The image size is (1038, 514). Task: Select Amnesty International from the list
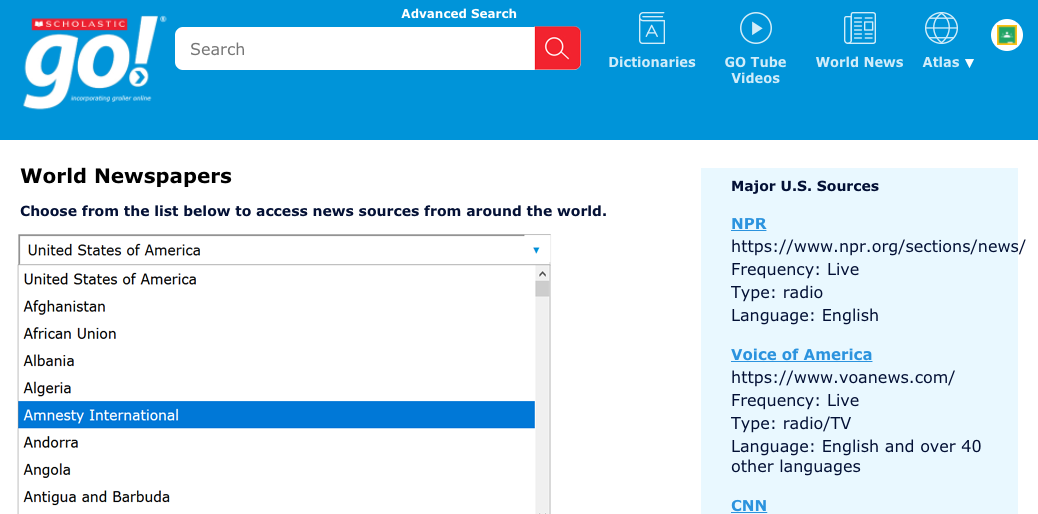click(x=101, y=415)
